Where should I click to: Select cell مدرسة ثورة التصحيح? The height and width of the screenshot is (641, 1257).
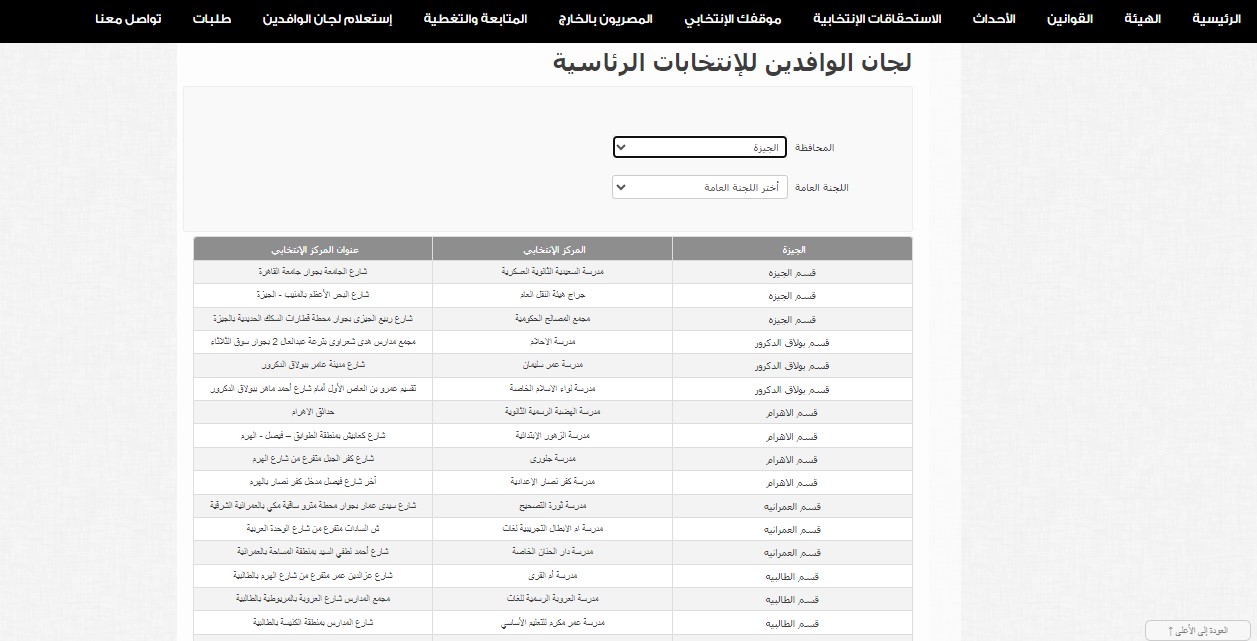pyautogui.click(x=553, y=506)
